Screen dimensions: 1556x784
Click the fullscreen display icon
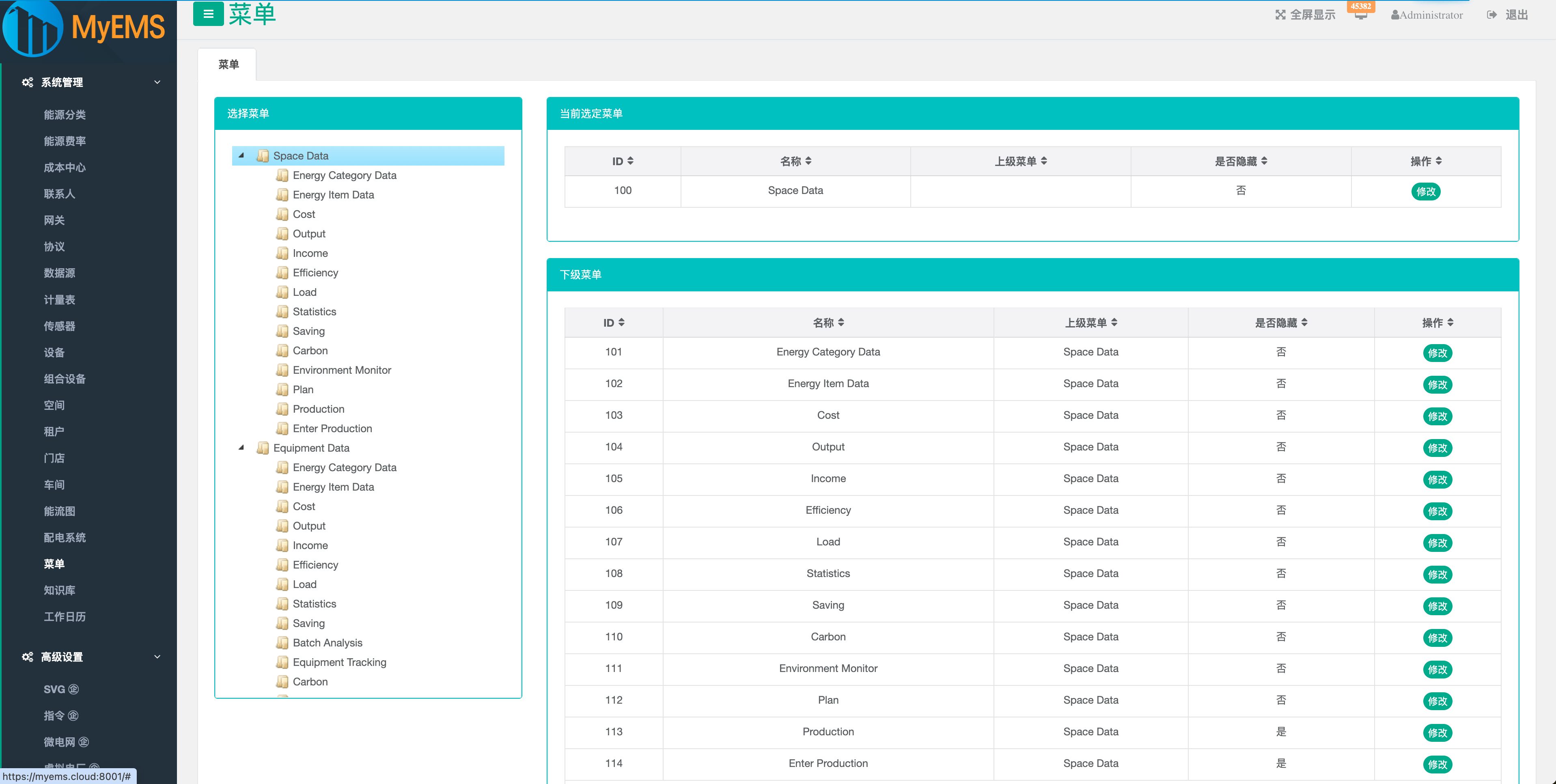coord(1280,15)
